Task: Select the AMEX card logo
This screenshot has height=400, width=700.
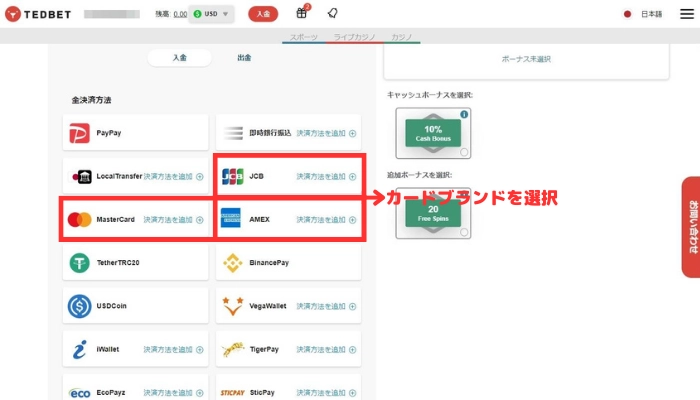Action: 231,218
